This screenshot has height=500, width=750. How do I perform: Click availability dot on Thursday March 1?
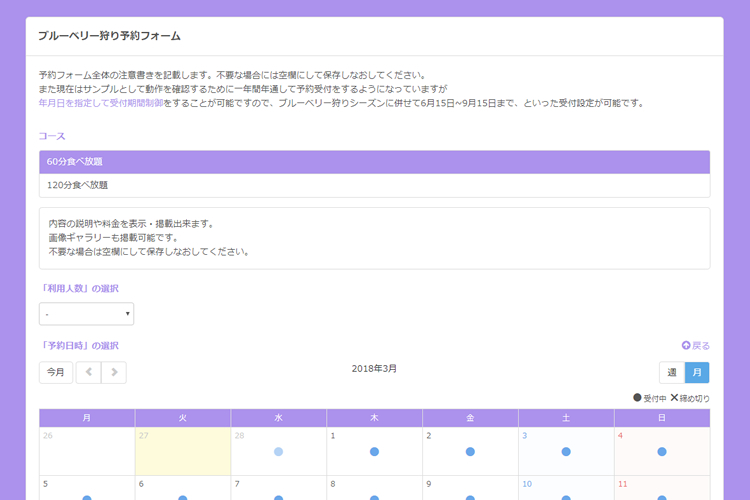(x=374, y=452)
